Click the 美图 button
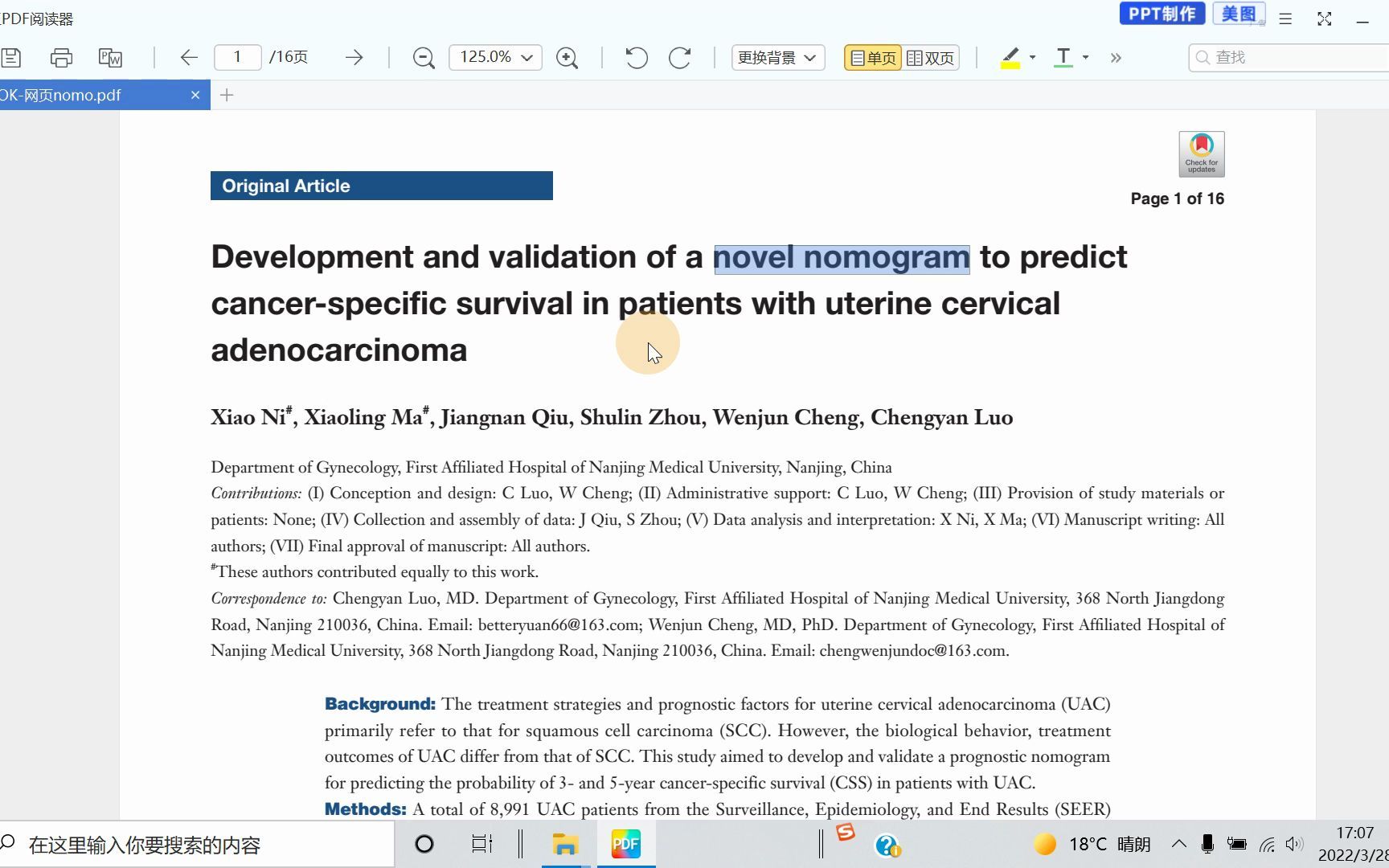The width and height of the screenshot is (1389, 868). (1239, 14)
